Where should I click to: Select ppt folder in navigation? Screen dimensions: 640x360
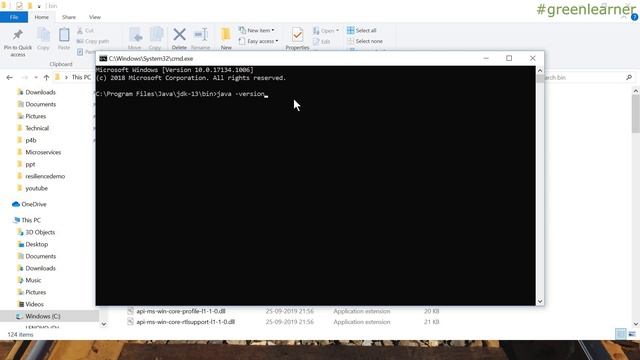(x=30, y=164)
